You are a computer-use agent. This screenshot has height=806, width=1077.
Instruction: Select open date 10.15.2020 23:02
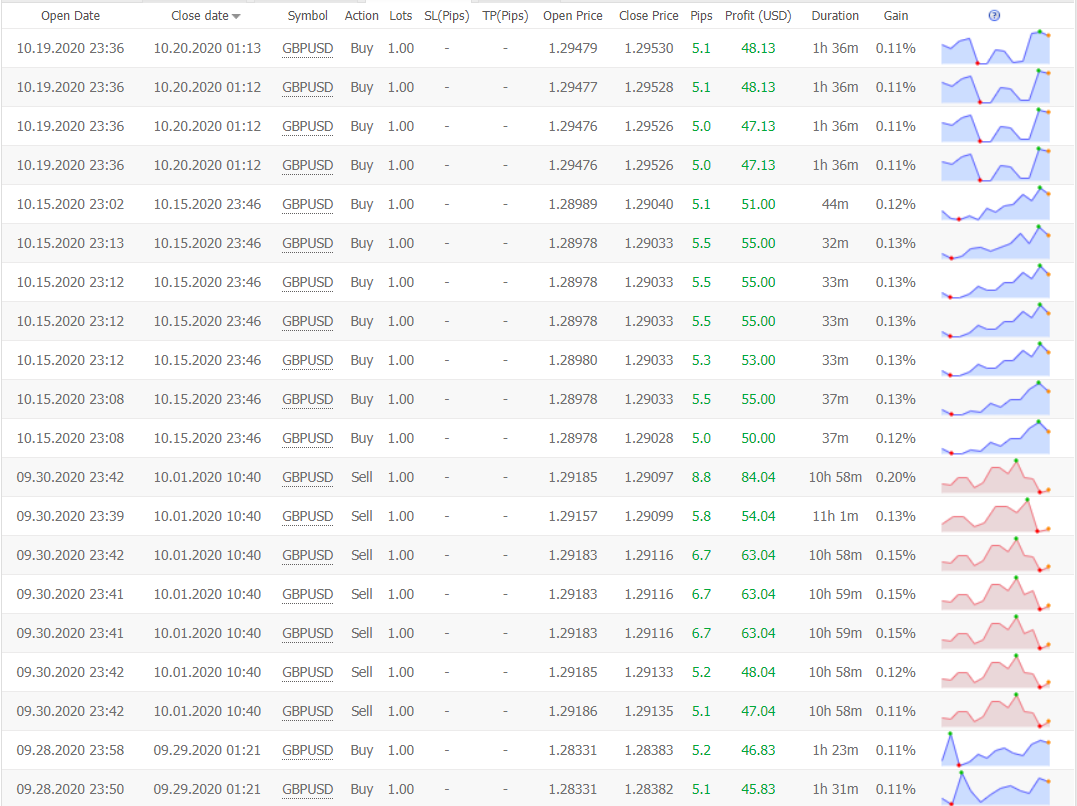[x=70, y=204]
